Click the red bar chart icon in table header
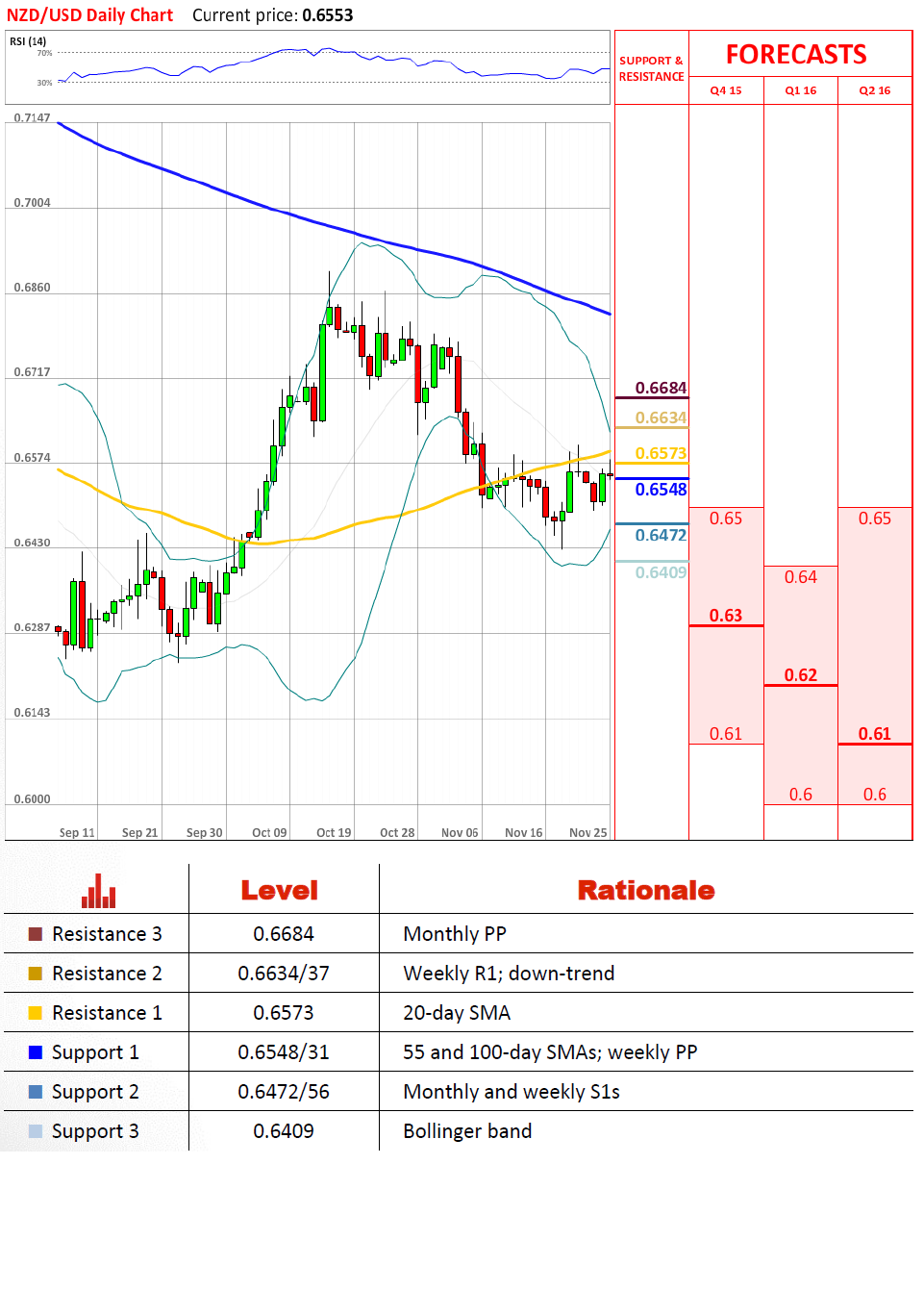This screenshot has width=924, height=1316. click(99, 890)
